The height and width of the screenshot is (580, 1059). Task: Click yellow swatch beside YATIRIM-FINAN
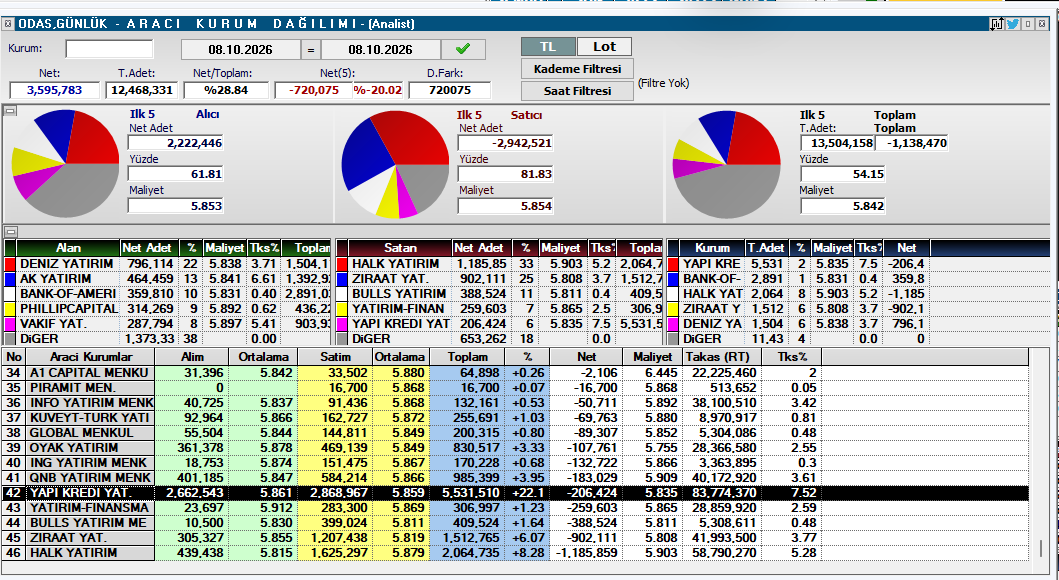pos(342,309)
